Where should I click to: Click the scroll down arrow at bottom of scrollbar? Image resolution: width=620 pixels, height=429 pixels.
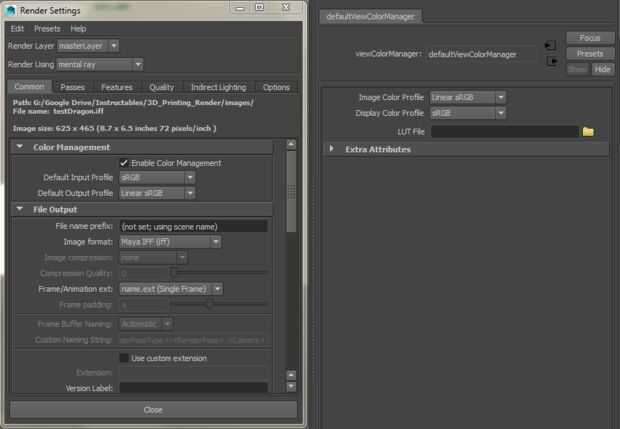[291, 386]
